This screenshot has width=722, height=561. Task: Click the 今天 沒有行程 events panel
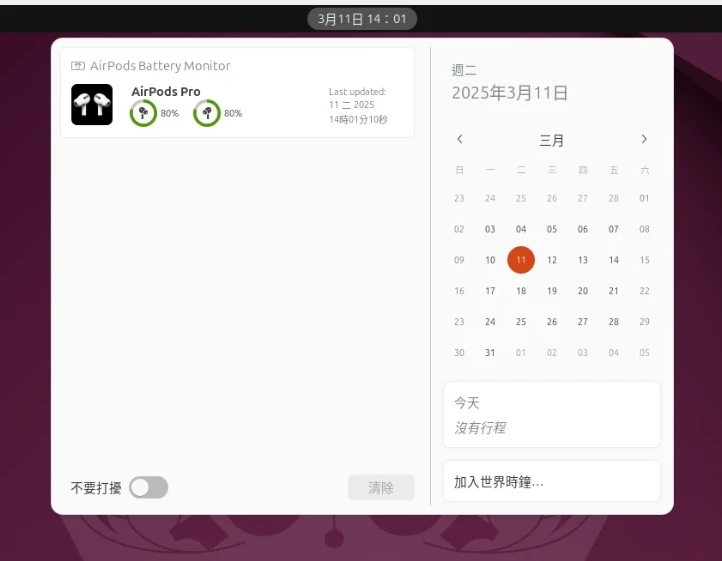552,415
